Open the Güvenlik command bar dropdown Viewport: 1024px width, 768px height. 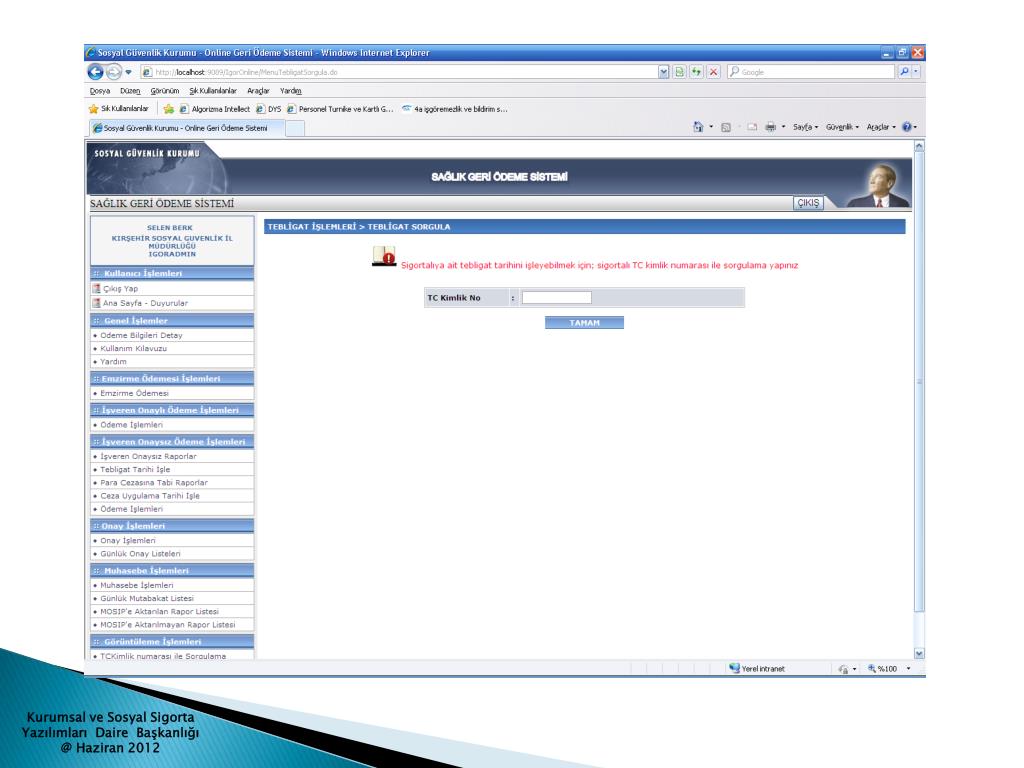pyautogui.click(x=842, y=127)
